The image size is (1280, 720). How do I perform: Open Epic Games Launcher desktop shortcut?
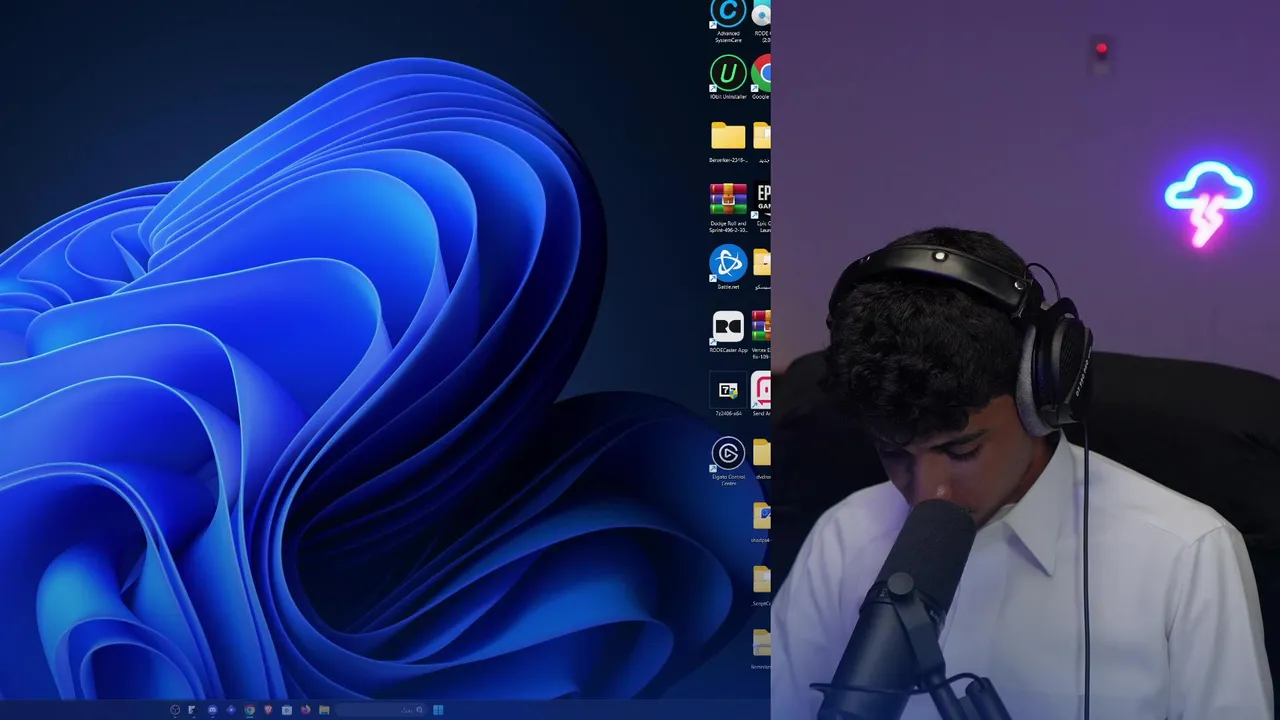click(x=762, y=208)
